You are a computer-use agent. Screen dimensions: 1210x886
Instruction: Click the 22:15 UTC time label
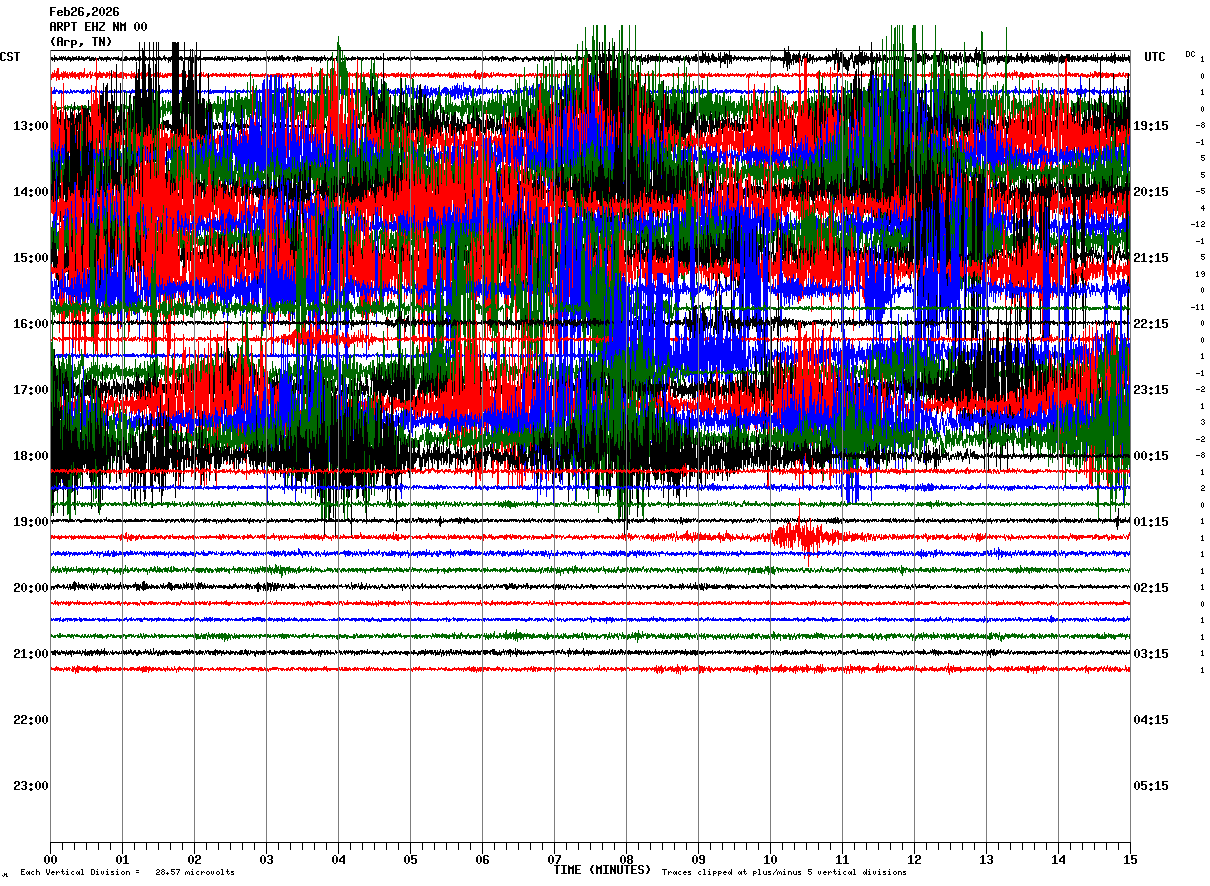point(1151,324)
